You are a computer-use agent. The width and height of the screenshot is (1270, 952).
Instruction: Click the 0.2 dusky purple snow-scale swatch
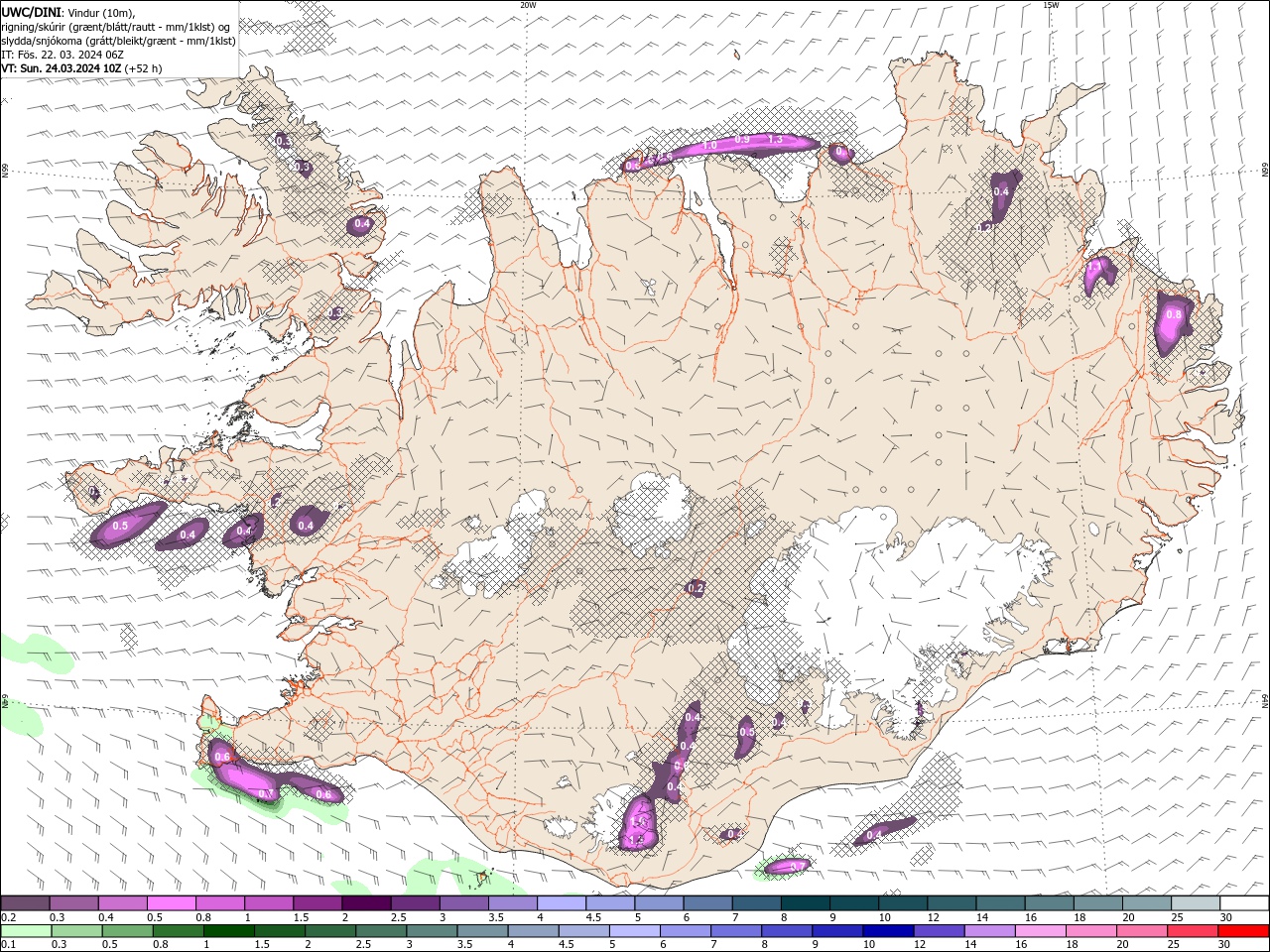tap(26, 903)
